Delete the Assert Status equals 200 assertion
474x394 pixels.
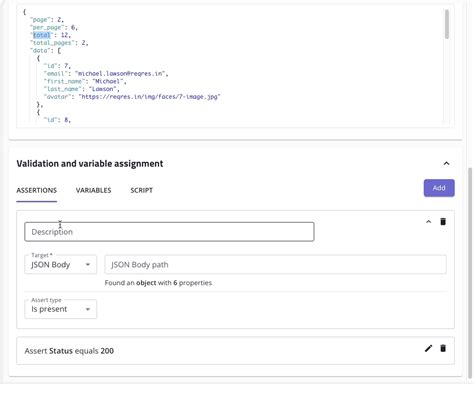(x=443, y=348)
